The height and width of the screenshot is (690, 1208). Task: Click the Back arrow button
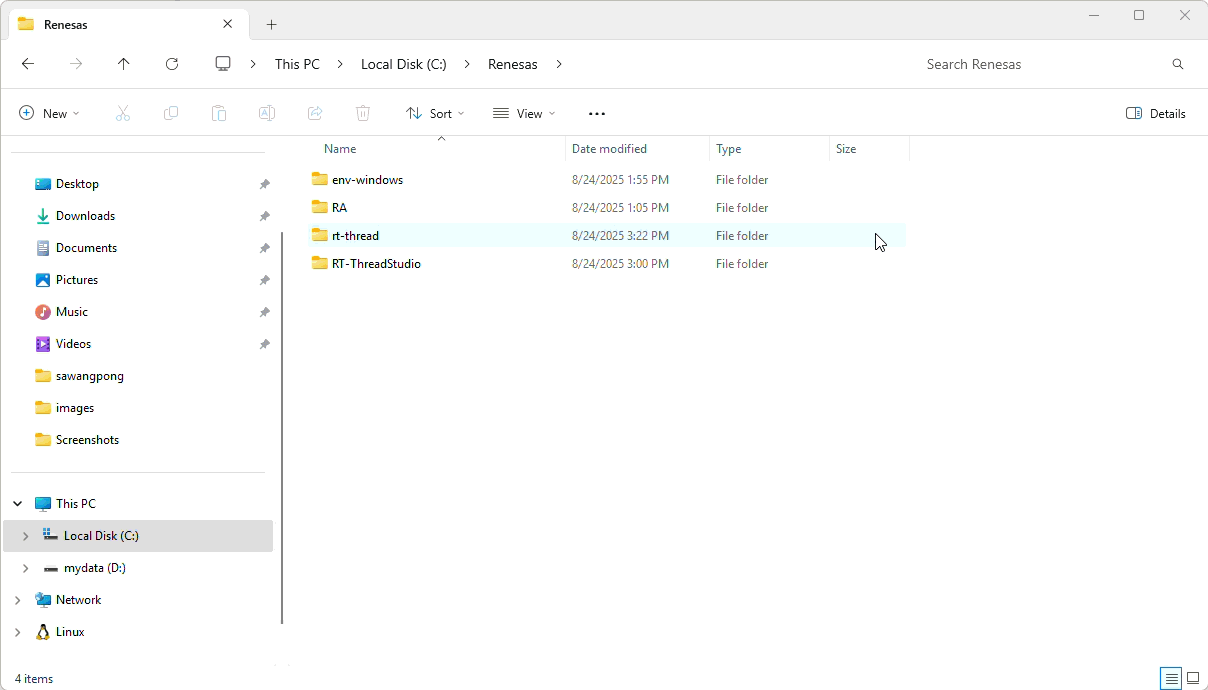pyautogui.click(x=28, y=64)
